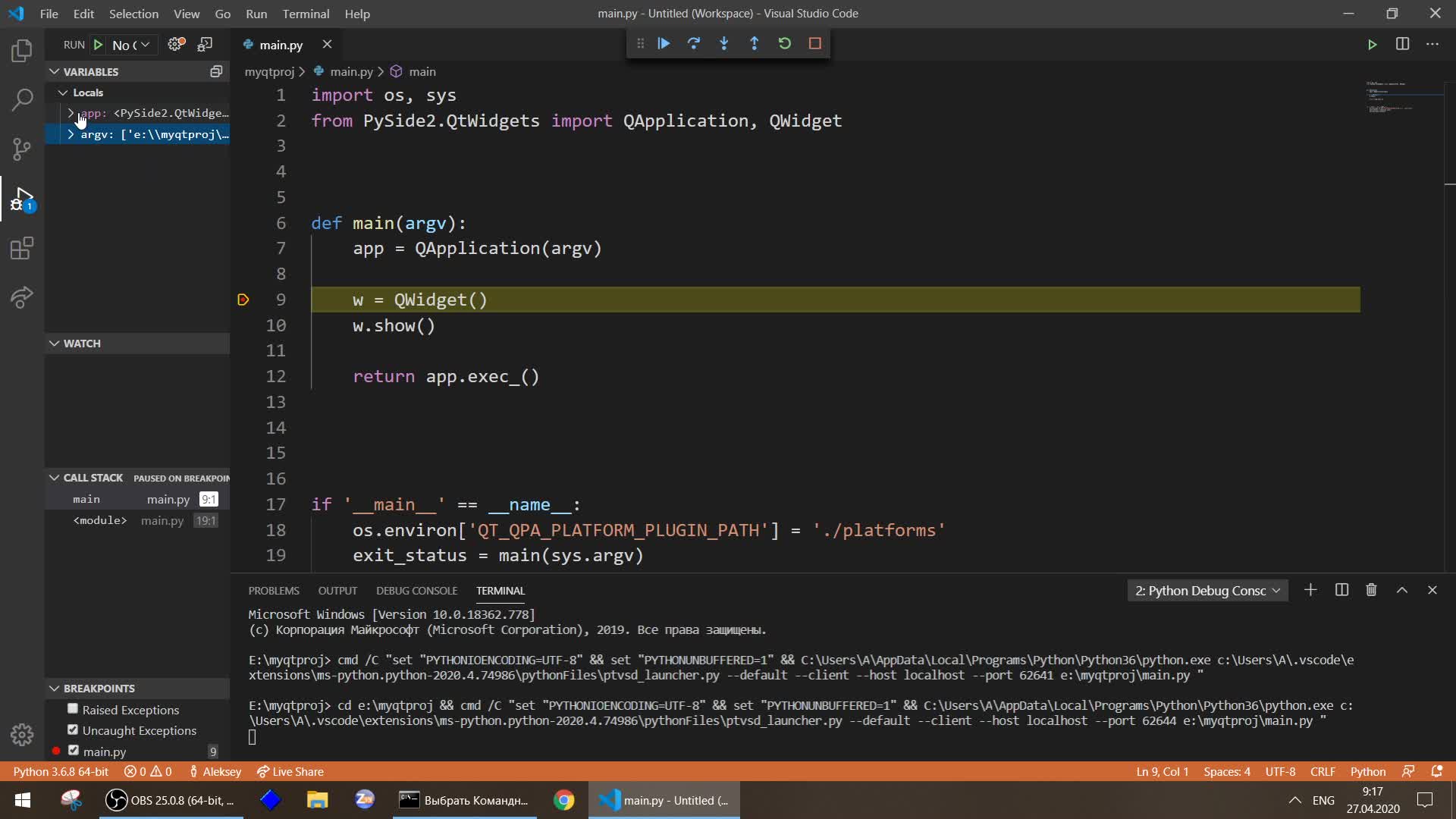Open the Run menu
This screenshot has height=819, width=1456.
[x=256, y=14]
